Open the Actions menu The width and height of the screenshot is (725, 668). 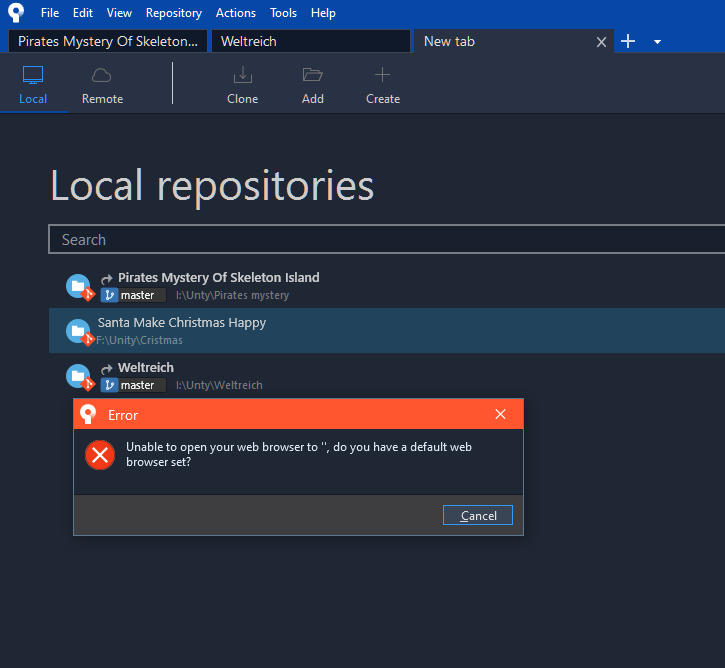[235, 13]
